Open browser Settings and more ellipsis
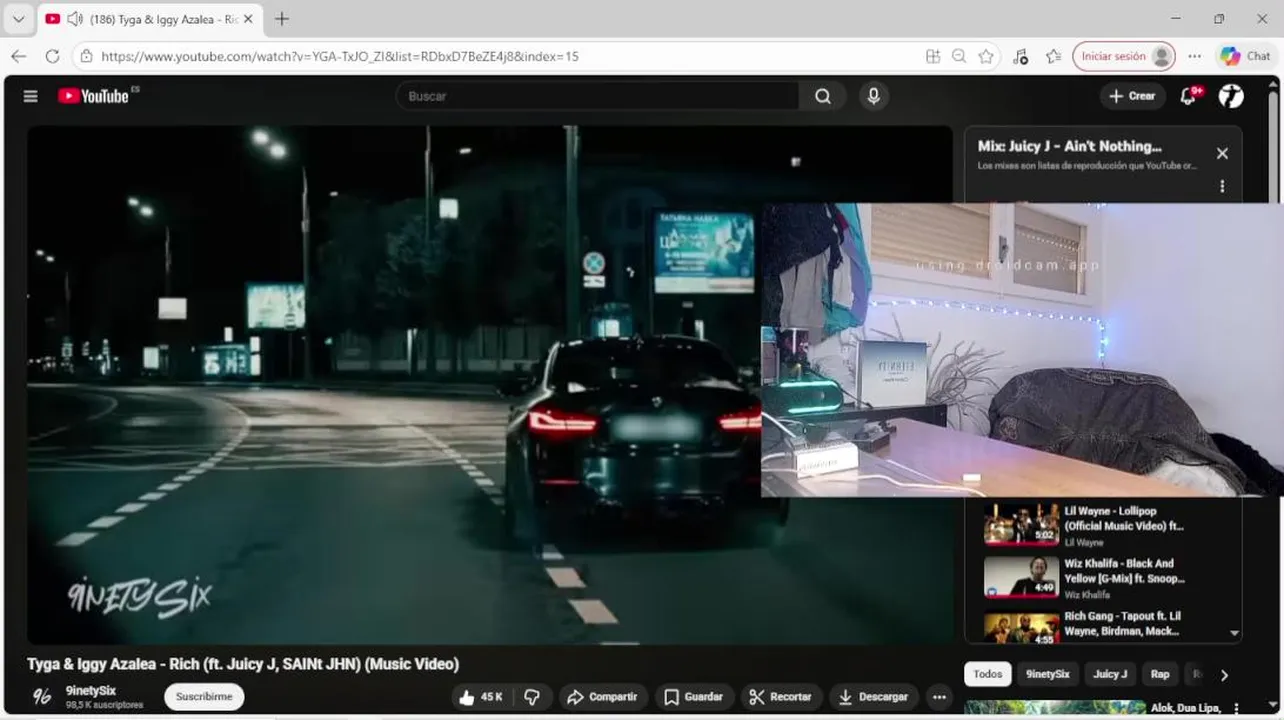Image resolution: width=1284 pixels, height=720 pixels. tap(1194, 56)
